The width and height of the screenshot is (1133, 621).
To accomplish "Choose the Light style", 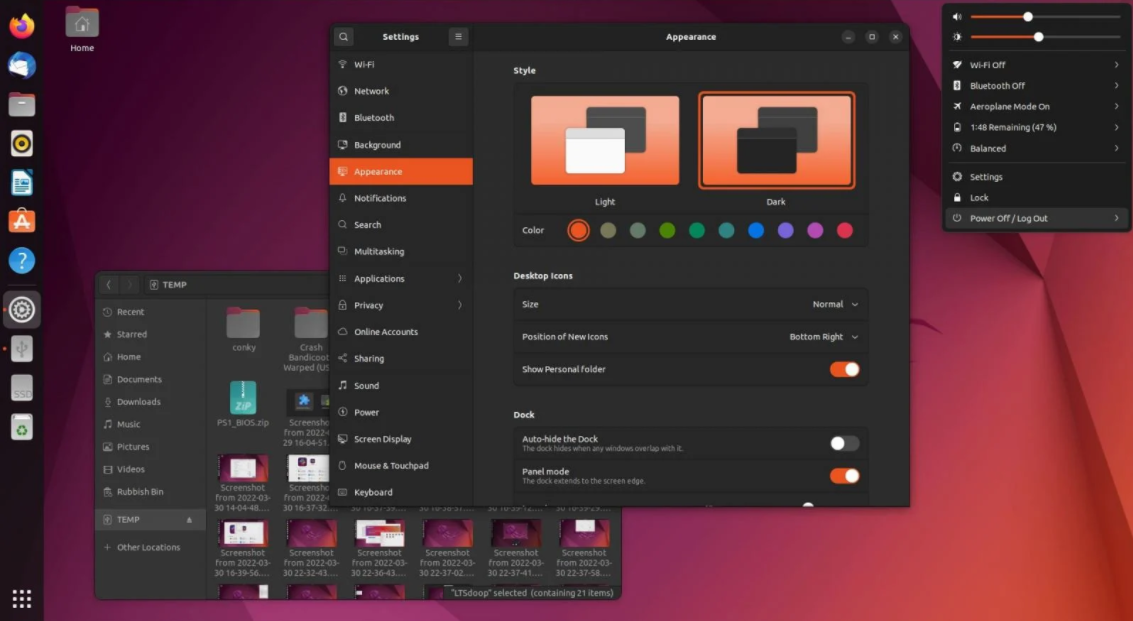I will click(x=605, y=140).
